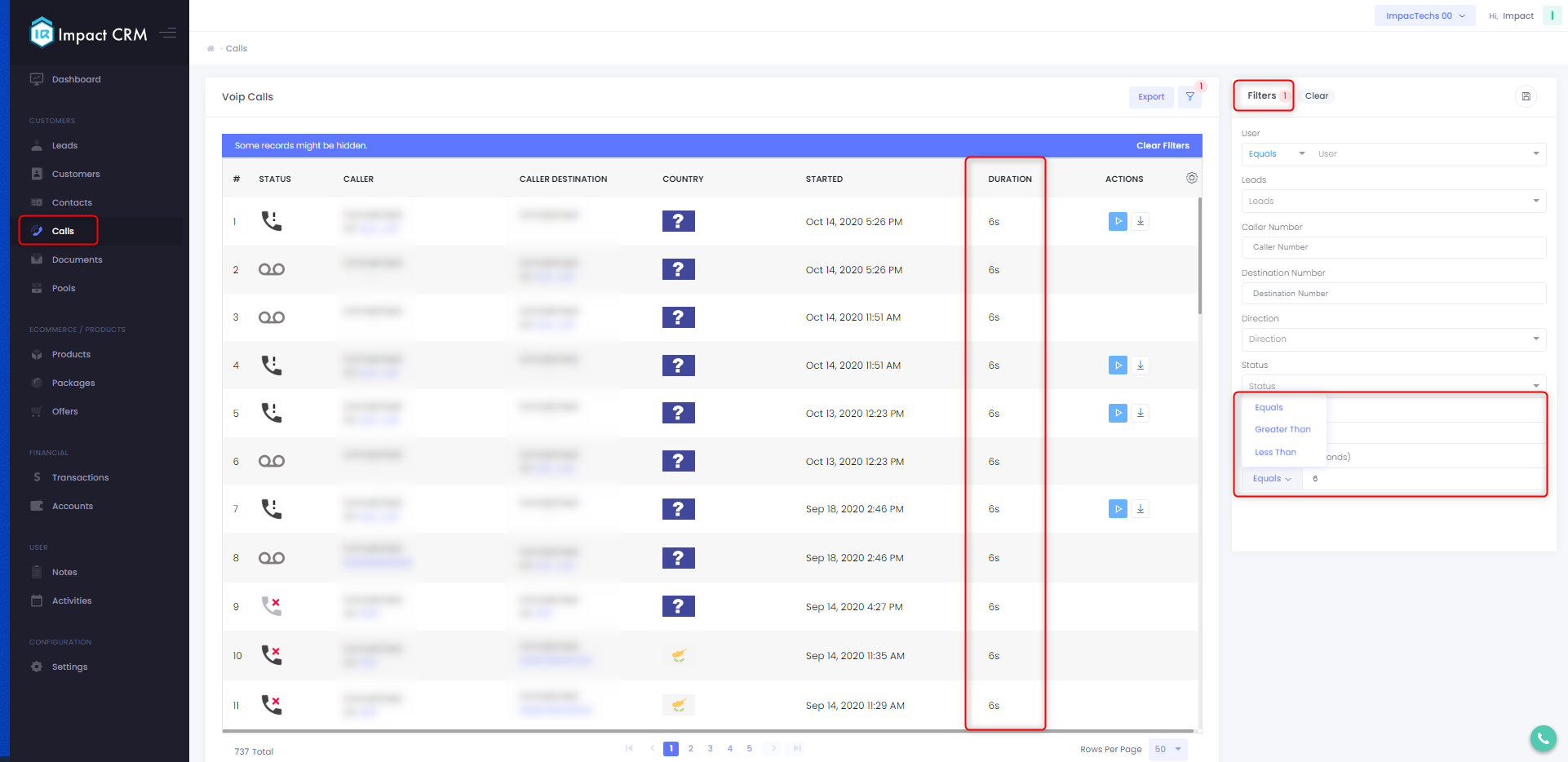The height and width of the screenshot is (762, 1568).
Task: Select the Greater Than option for Duration
Action: pyautogui.click(x=1282, y=429)
